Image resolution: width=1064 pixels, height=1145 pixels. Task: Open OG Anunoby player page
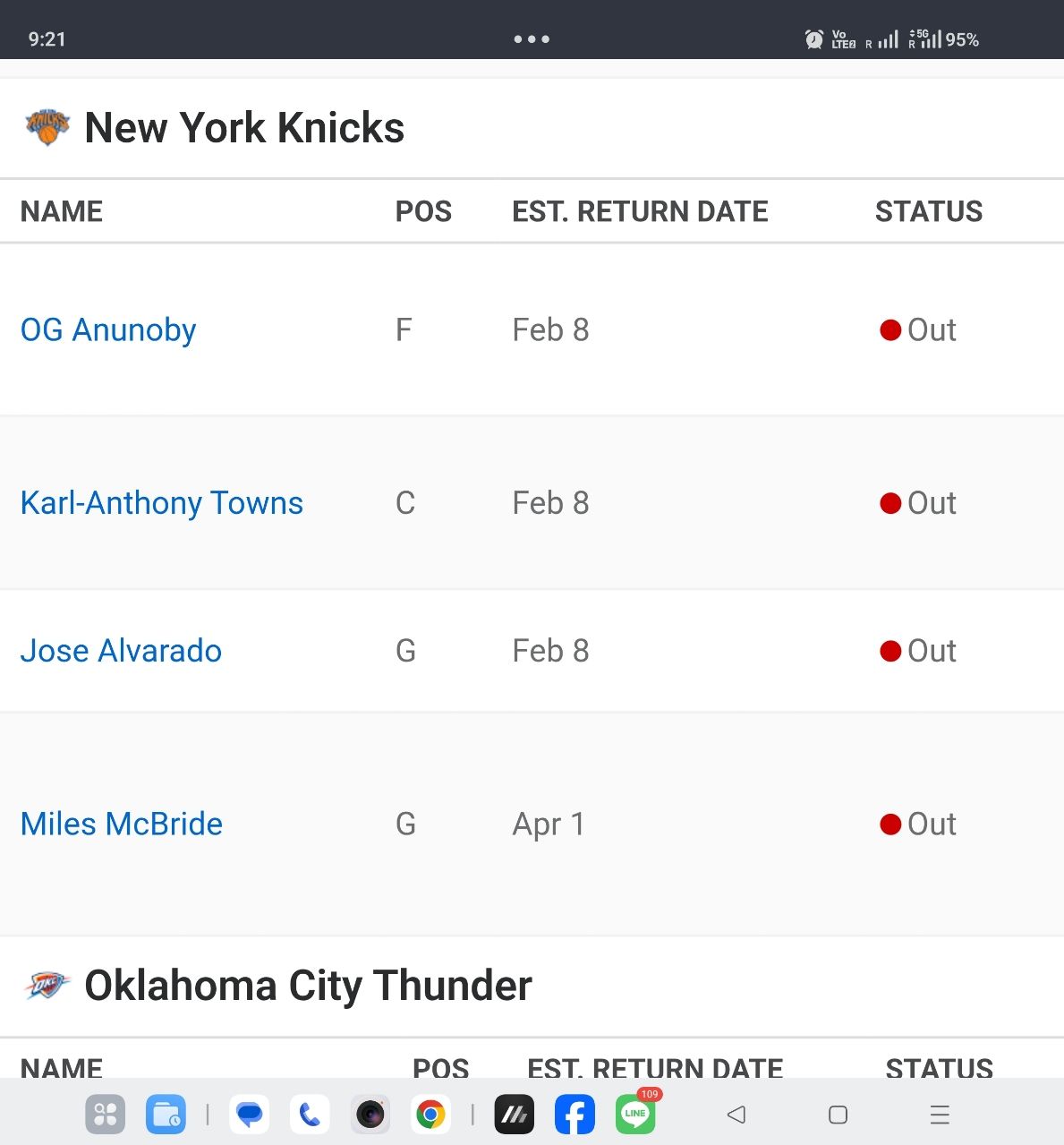(x=108, y=329)
